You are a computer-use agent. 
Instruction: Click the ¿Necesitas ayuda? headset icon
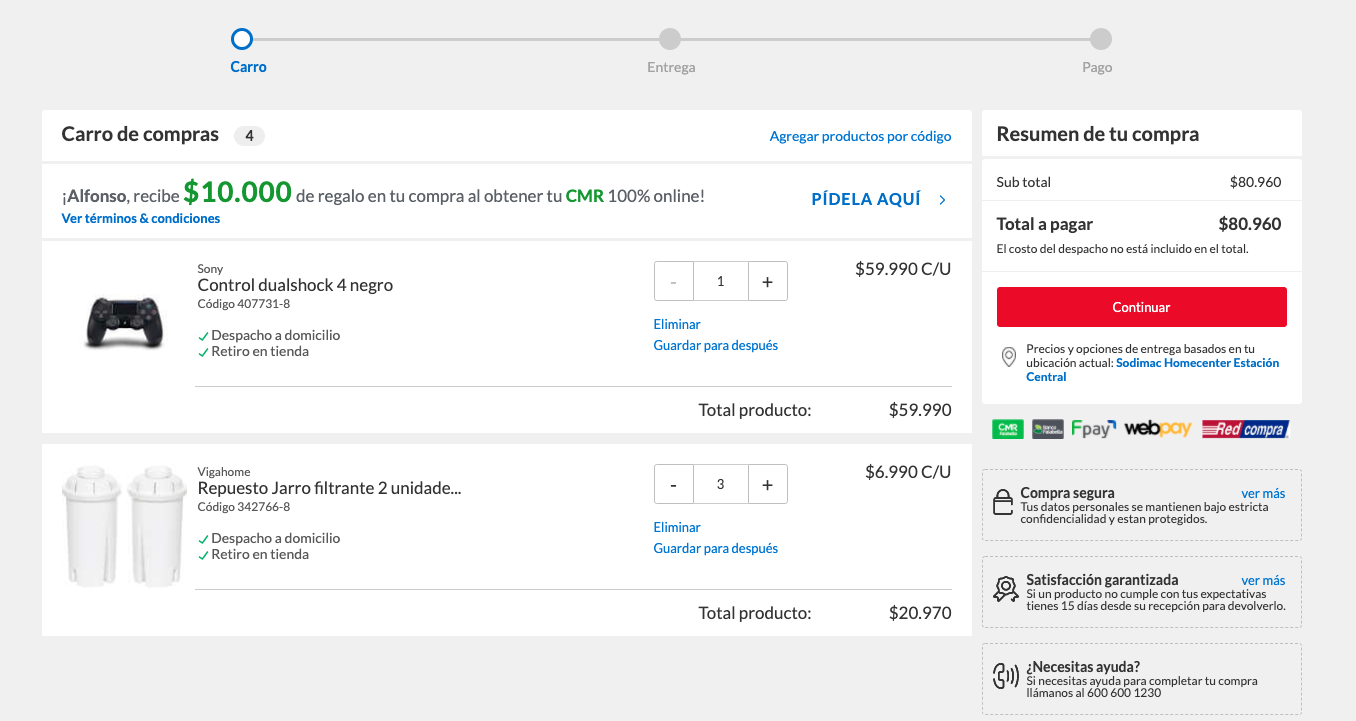point(1005,675)
